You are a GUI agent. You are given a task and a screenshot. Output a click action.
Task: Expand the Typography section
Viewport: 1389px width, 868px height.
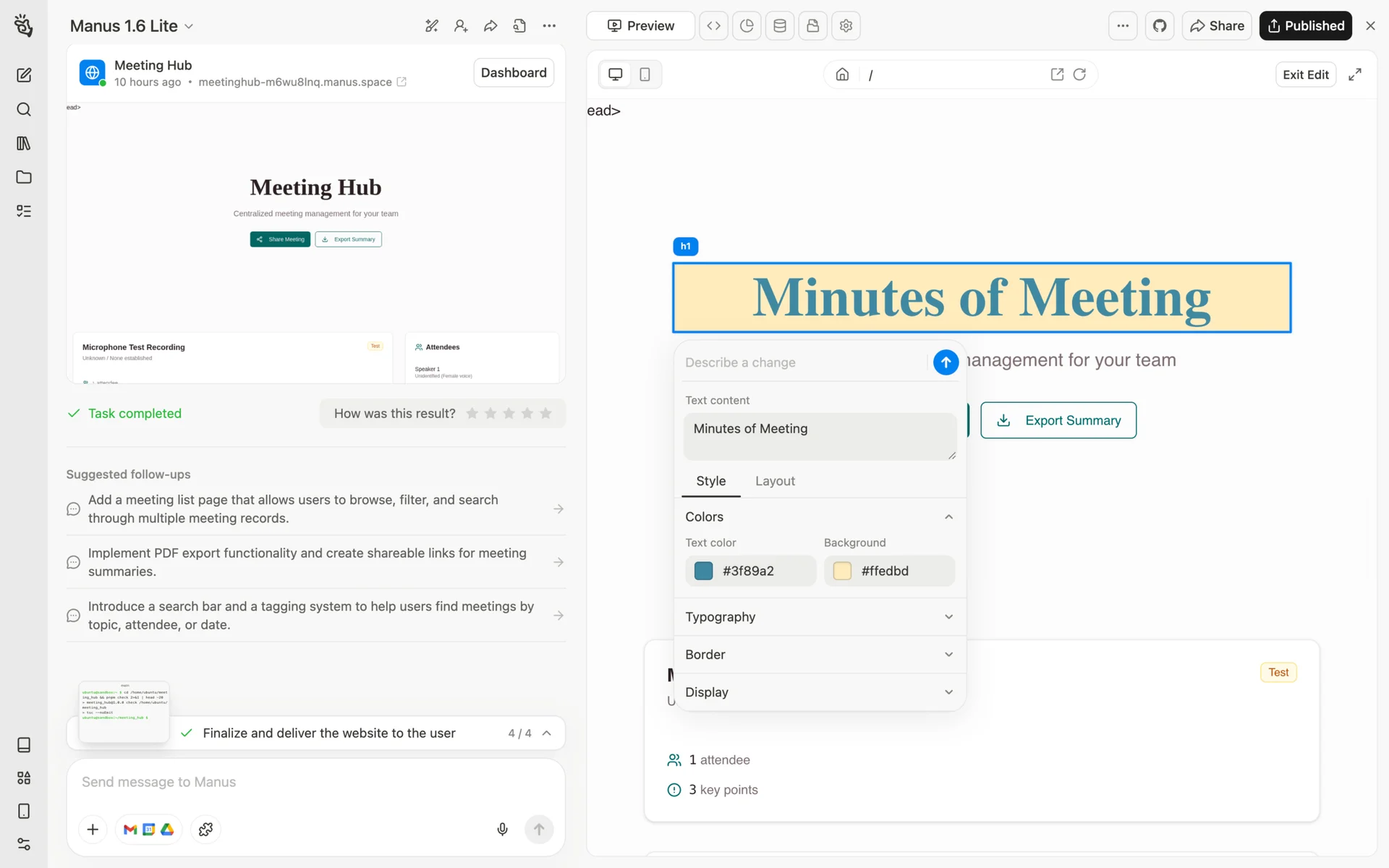click(x=819, y=617)
